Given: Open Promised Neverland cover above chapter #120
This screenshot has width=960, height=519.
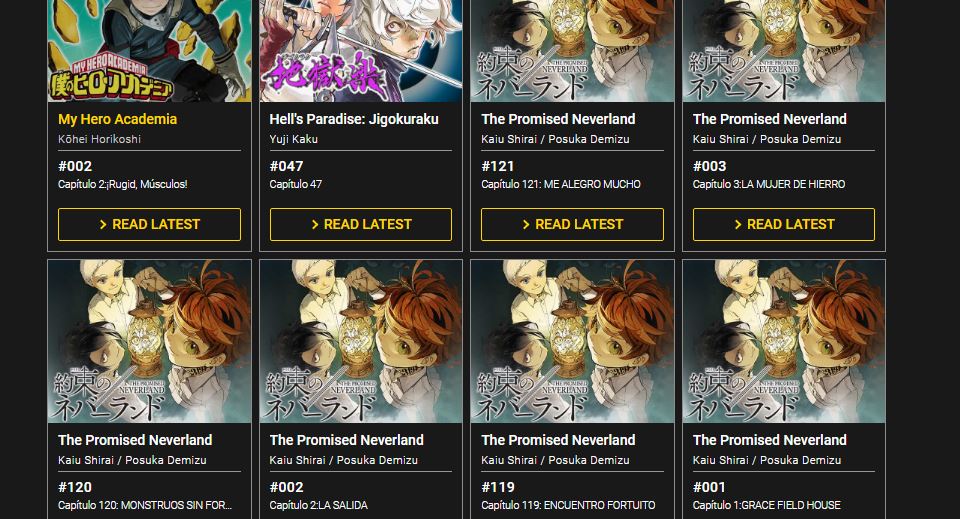Looking at the screenshot, I should point(149,342).
